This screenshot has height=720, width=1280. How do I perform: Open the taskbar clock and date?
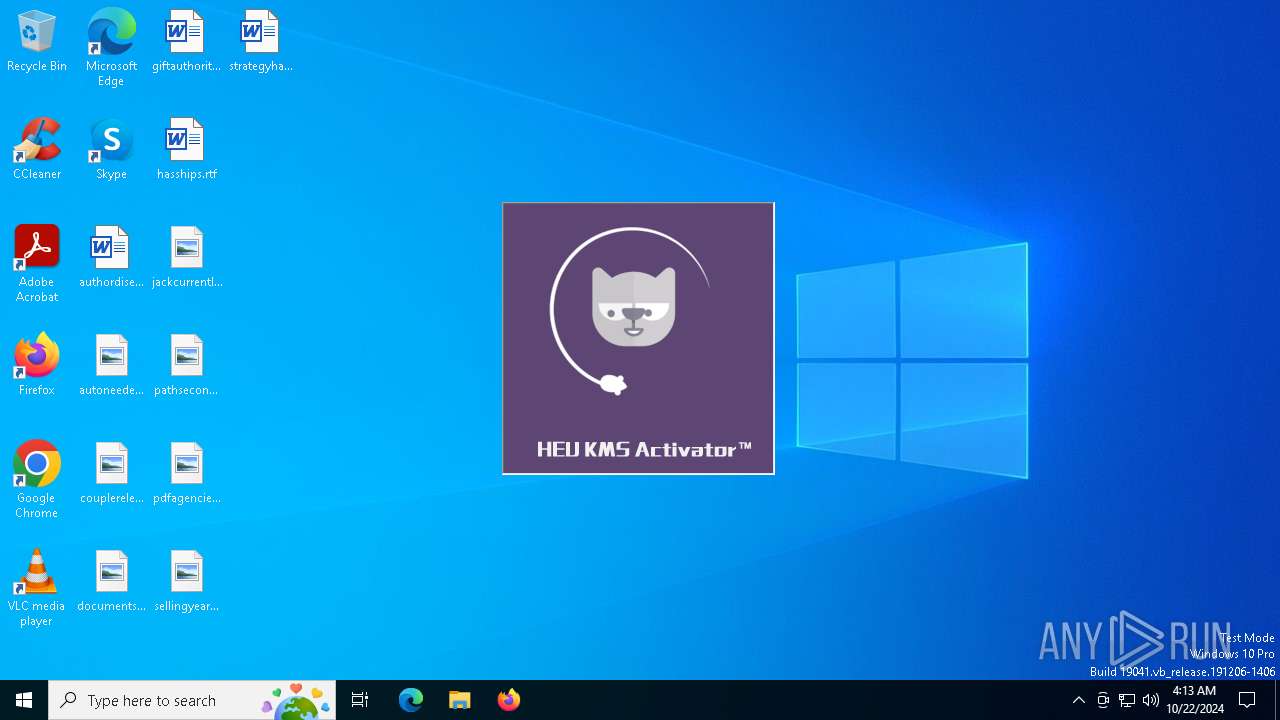(1195, 700)
